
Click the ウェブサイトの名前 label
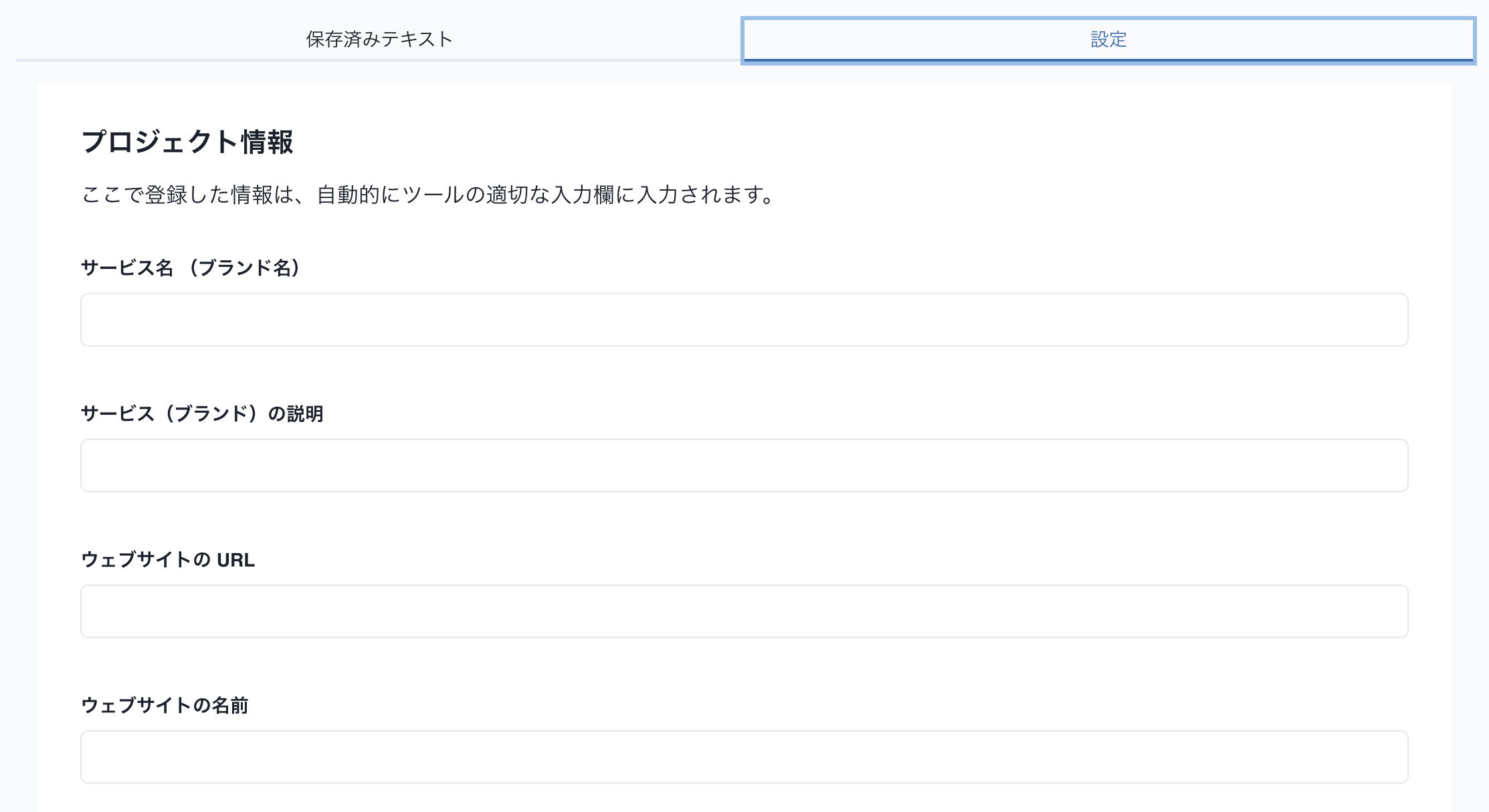pos(165,706)
